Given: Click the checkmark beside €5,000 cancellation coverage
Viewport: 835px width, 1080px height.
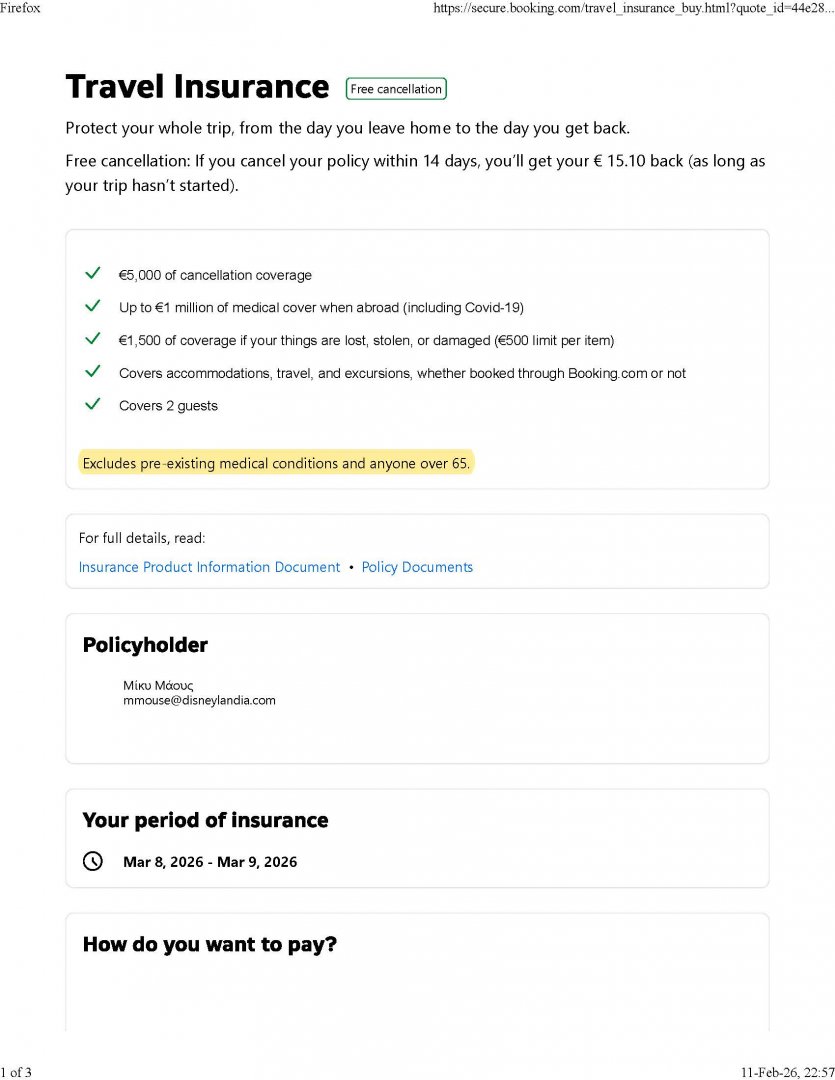Looking at the screenshot, I should click(93, 274).
